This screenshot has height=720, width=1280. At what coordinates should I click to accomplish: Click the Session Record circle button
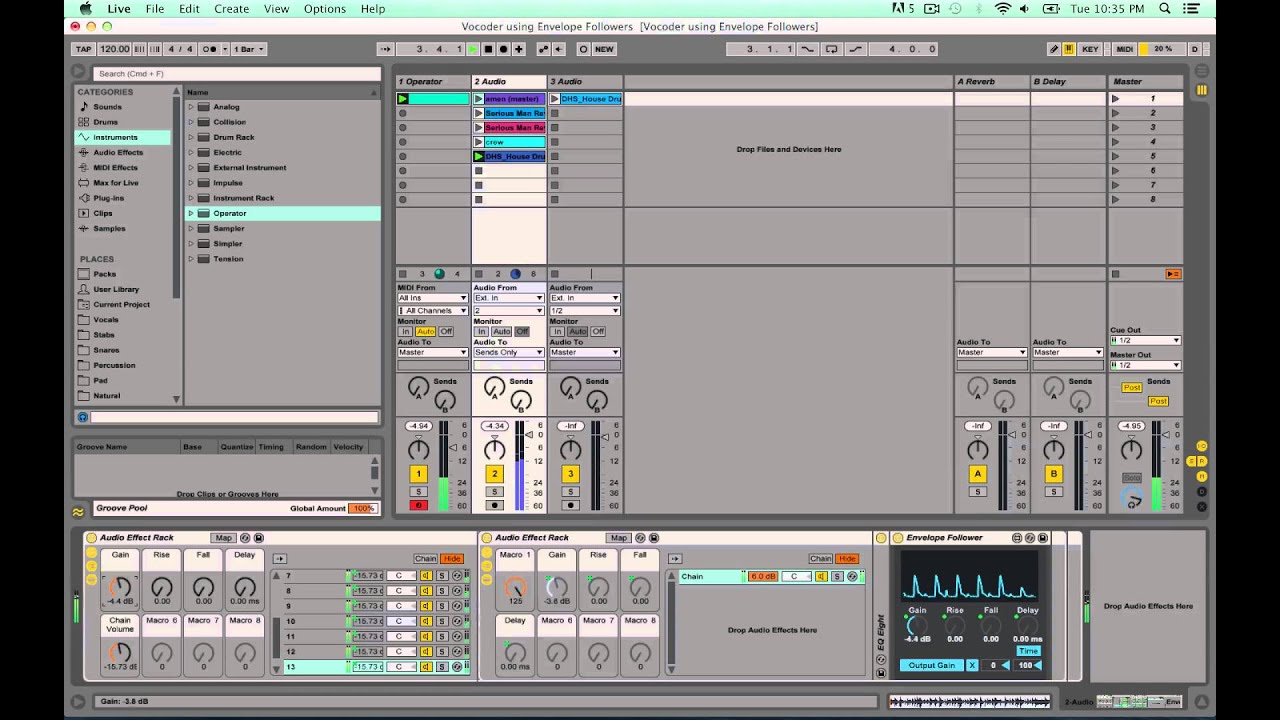583,49
